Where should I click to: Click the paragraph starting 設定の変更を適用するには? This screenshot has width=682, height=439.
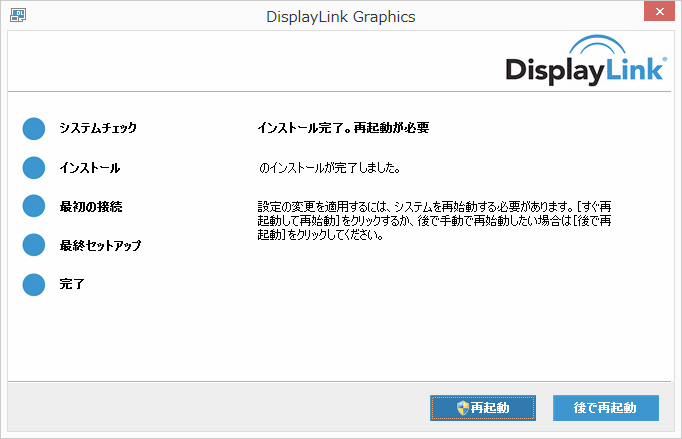(x=435, y=221)
